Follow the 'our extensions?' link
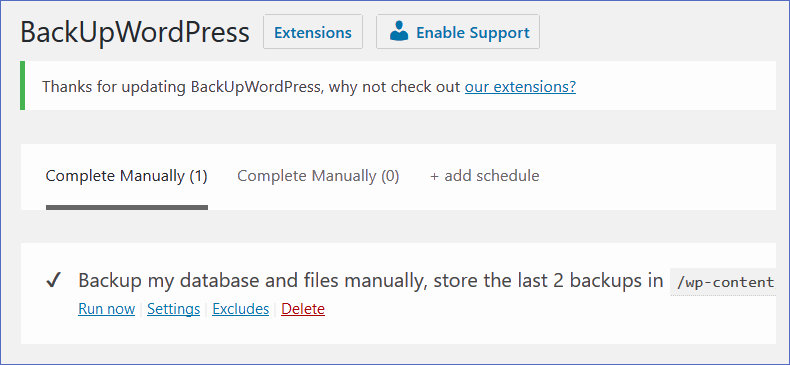The image size is (790, 365). pos(520,87)
